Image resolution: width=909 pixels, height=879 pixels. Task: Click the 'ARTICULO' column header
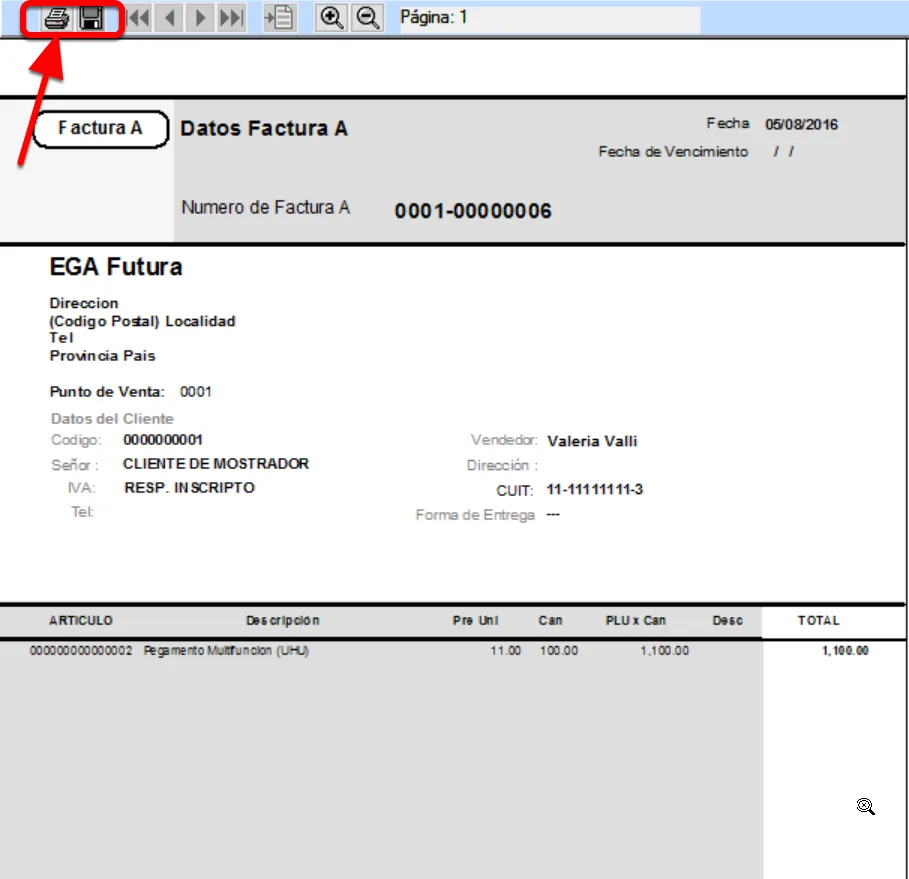pyautogui.click(x=81, y=620)
